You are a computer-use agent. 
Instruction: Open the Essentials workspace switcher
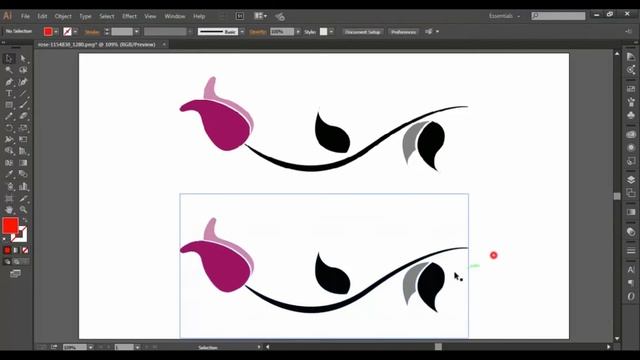pos(504,16)
